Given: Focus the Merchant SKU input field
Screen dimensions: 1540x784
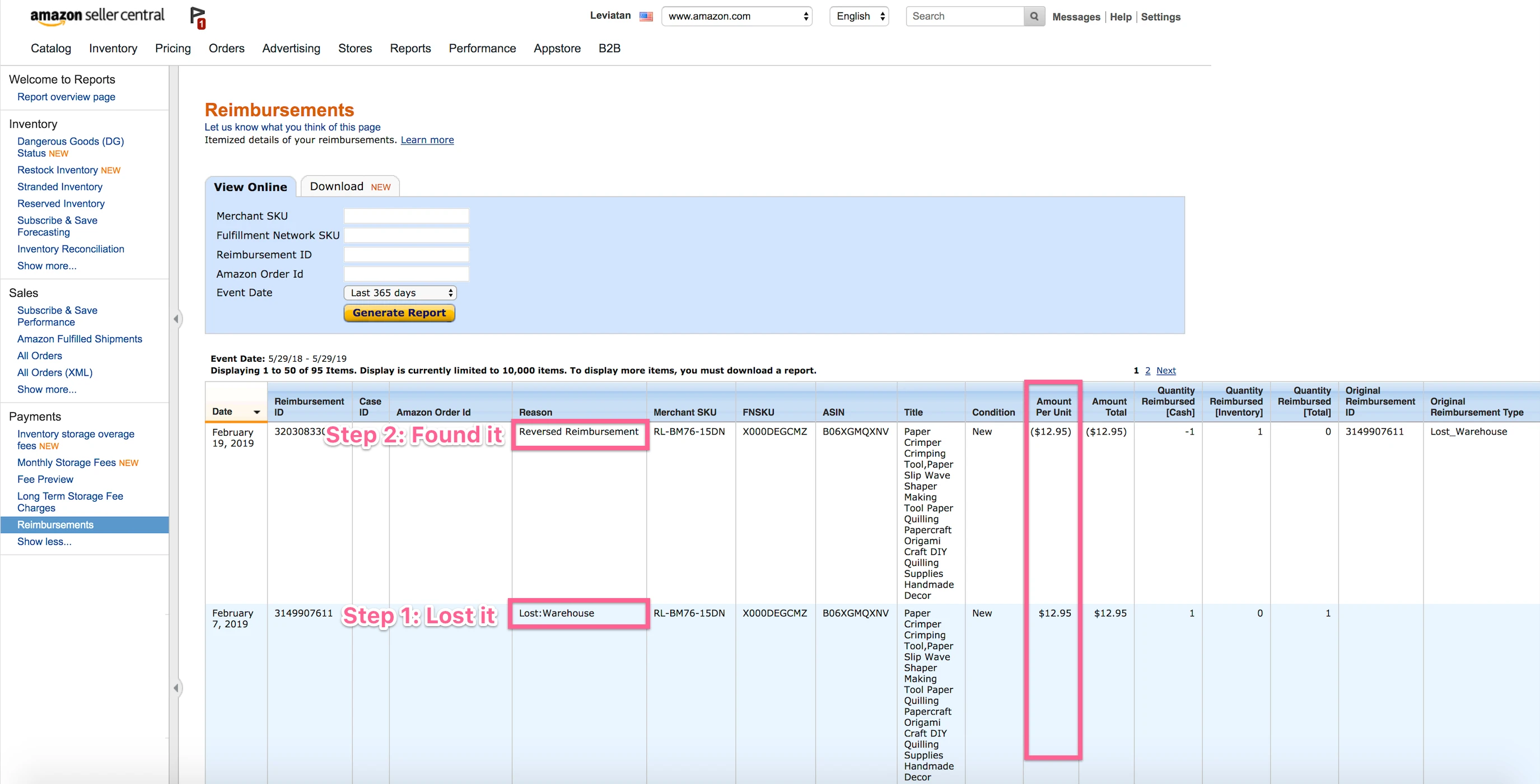Looking at the screenshot, I should pyautogui.click(x=406, y=216).
